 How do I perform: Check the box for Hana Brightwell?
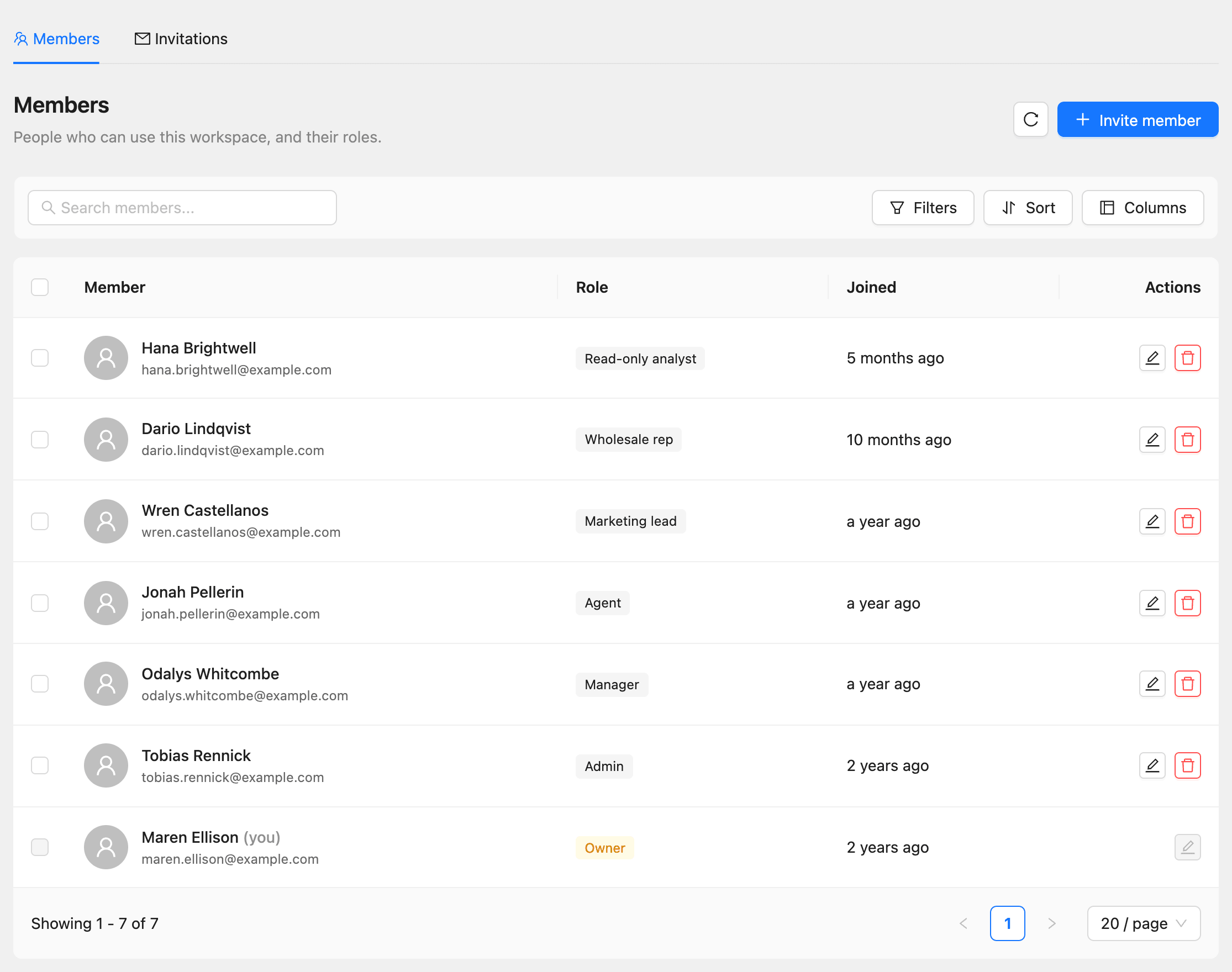tap(40, 358)
